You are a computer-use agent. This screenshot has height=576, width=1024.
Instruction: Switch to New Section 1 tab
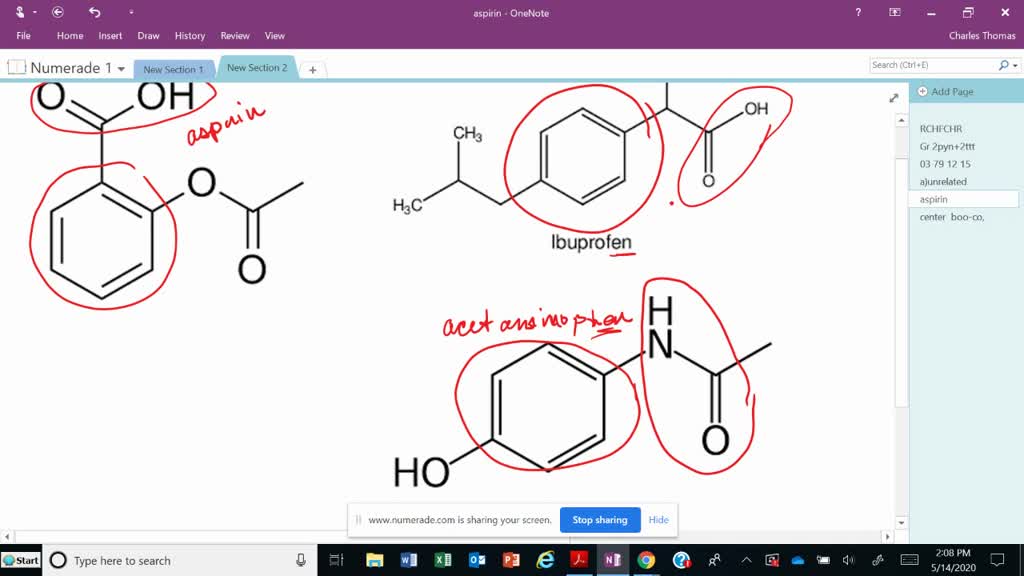click(173, 70)
